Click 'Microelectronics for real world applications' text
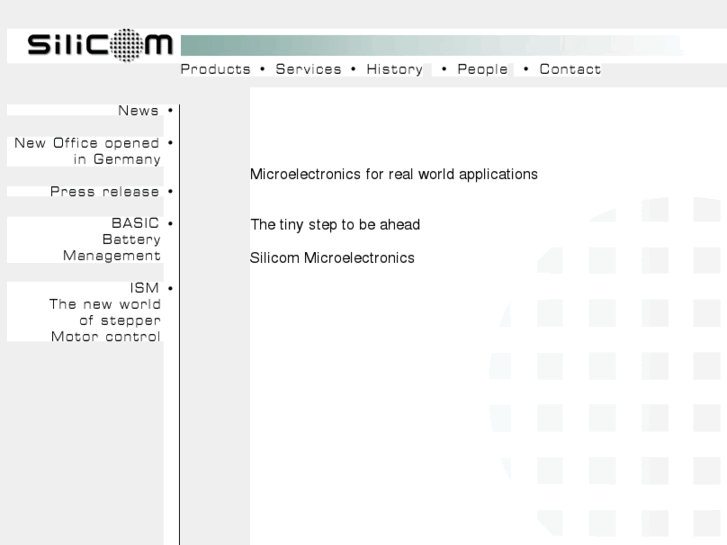Screen dimensions: 727x545 click(394, 174)
